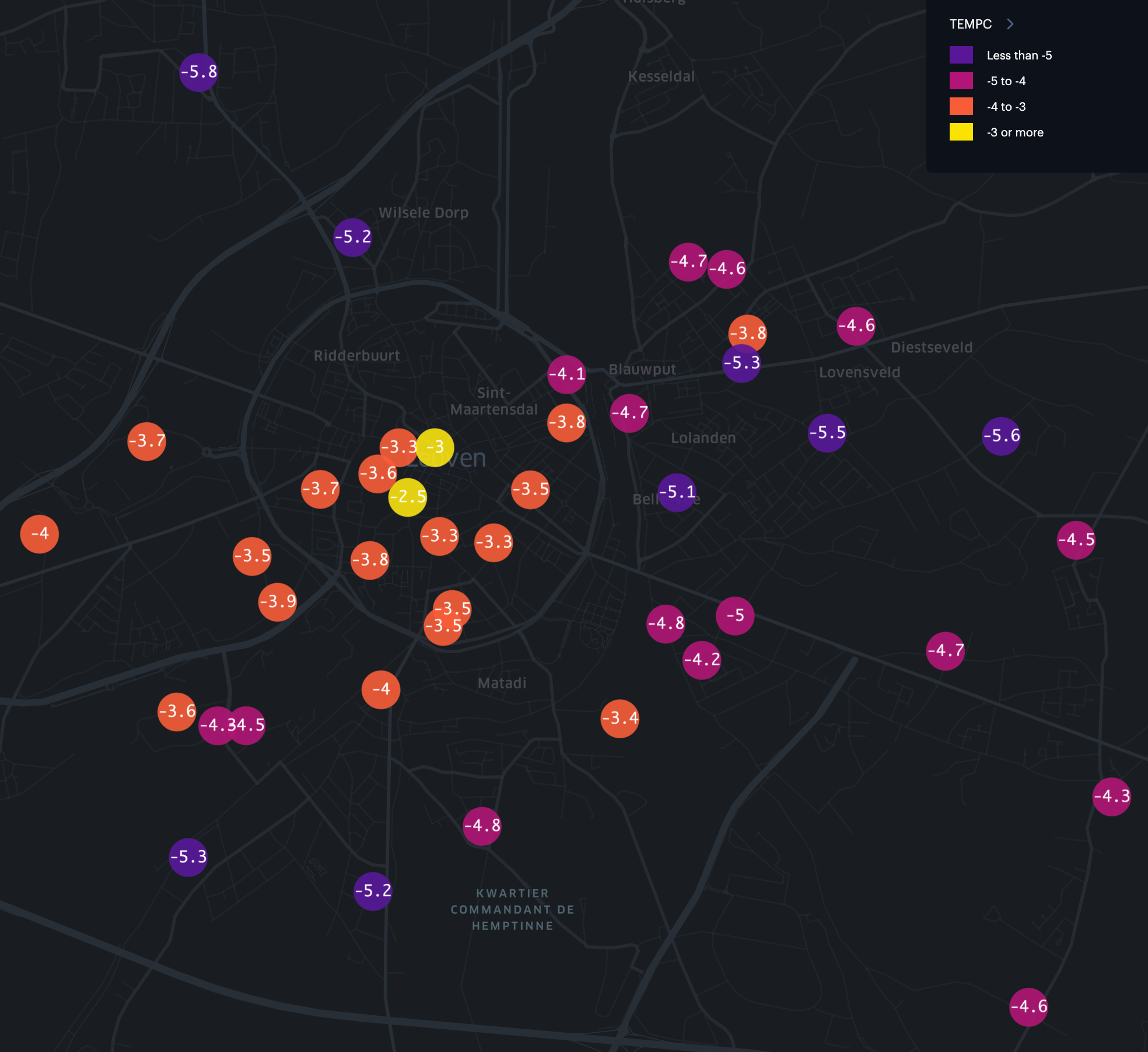Screen dimensions: 1148x1052
Task: Click the Kesseldal place label
Action: [661, 76]
